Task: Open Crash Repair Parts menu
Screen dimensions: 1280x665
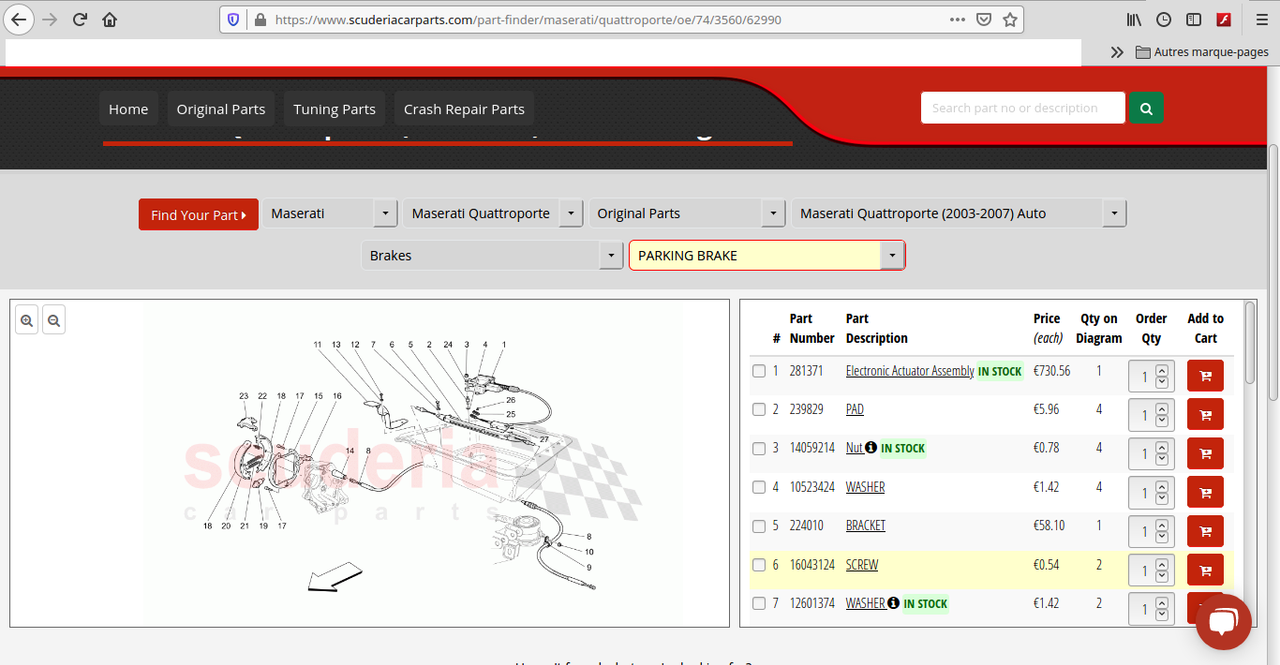Action: 464,109
